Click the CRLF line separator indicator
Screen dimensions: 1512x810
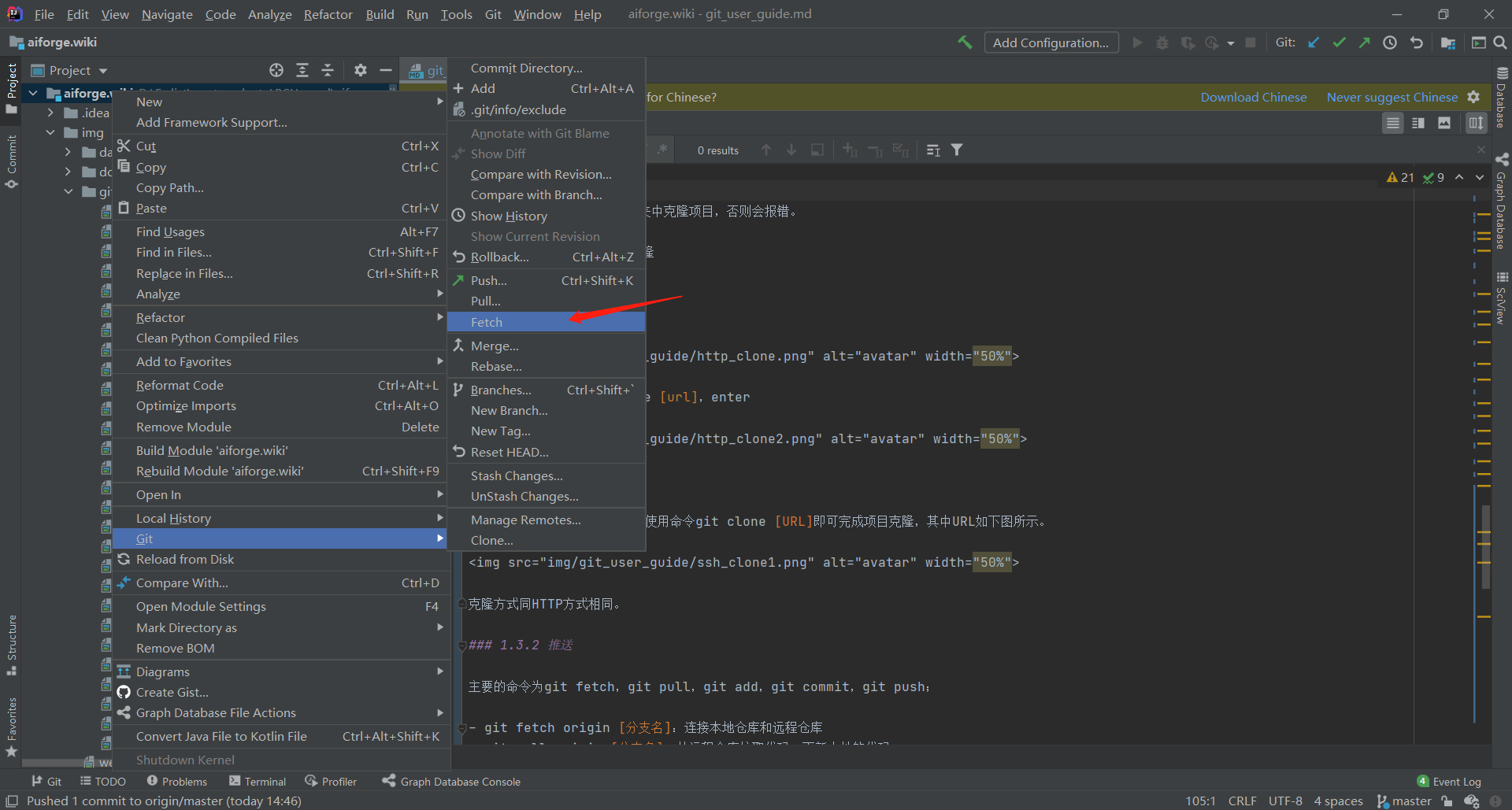(1242, 801)
